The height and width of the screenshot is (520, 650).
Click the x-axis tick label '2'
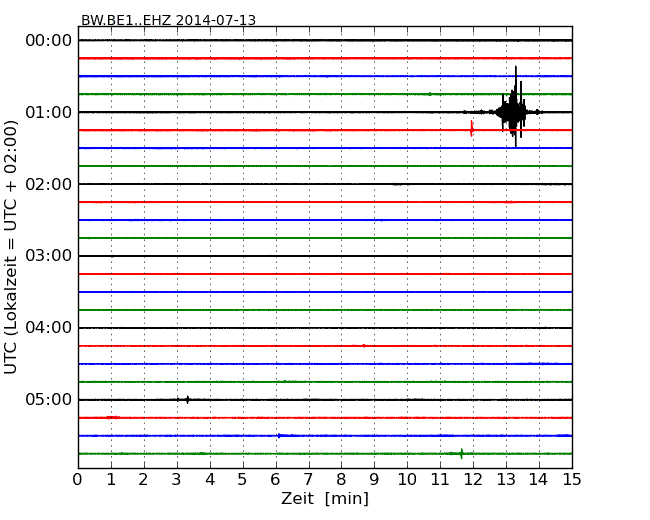143,480
